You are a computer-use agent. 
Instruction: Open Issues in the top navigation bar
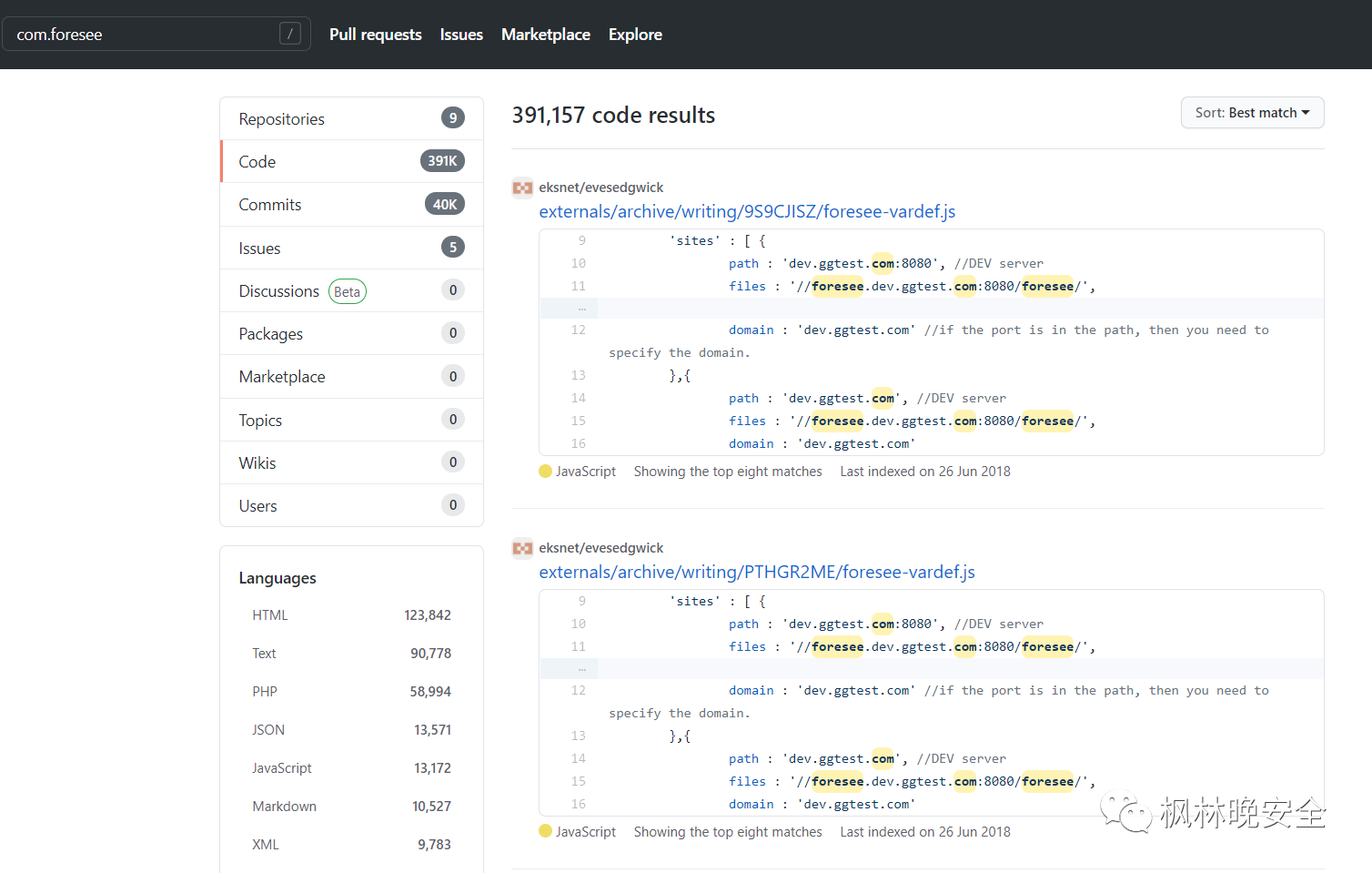(x=461, y=35)
